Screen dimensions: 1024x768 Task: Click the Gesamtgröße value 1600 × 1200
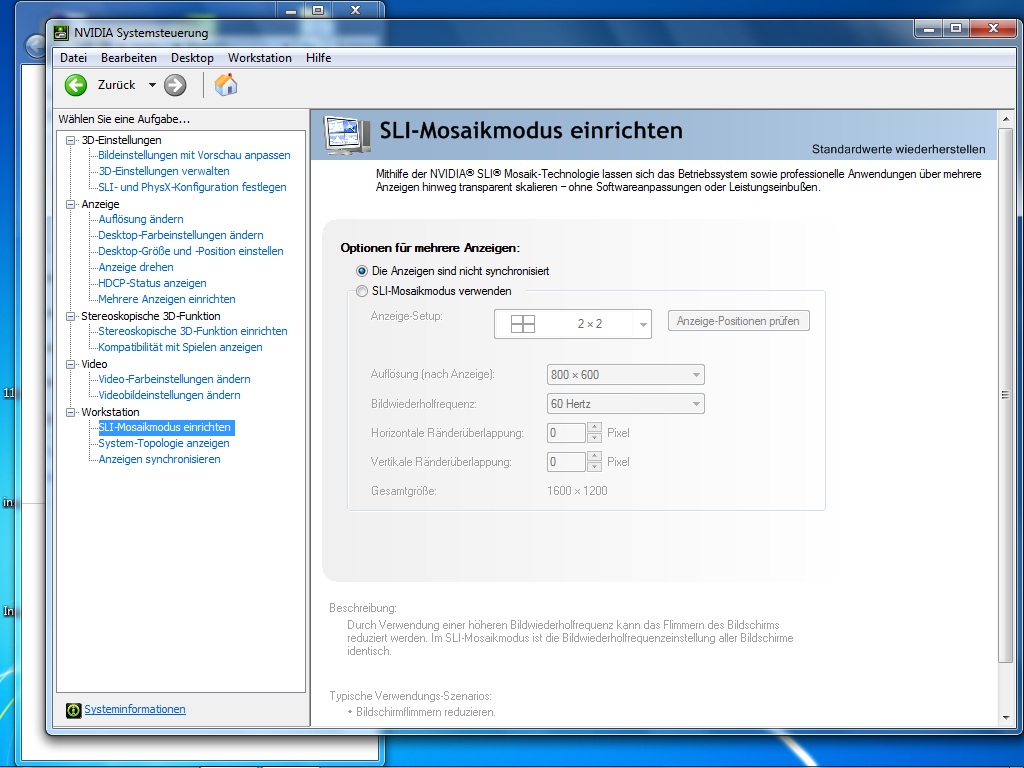point(577,490)
